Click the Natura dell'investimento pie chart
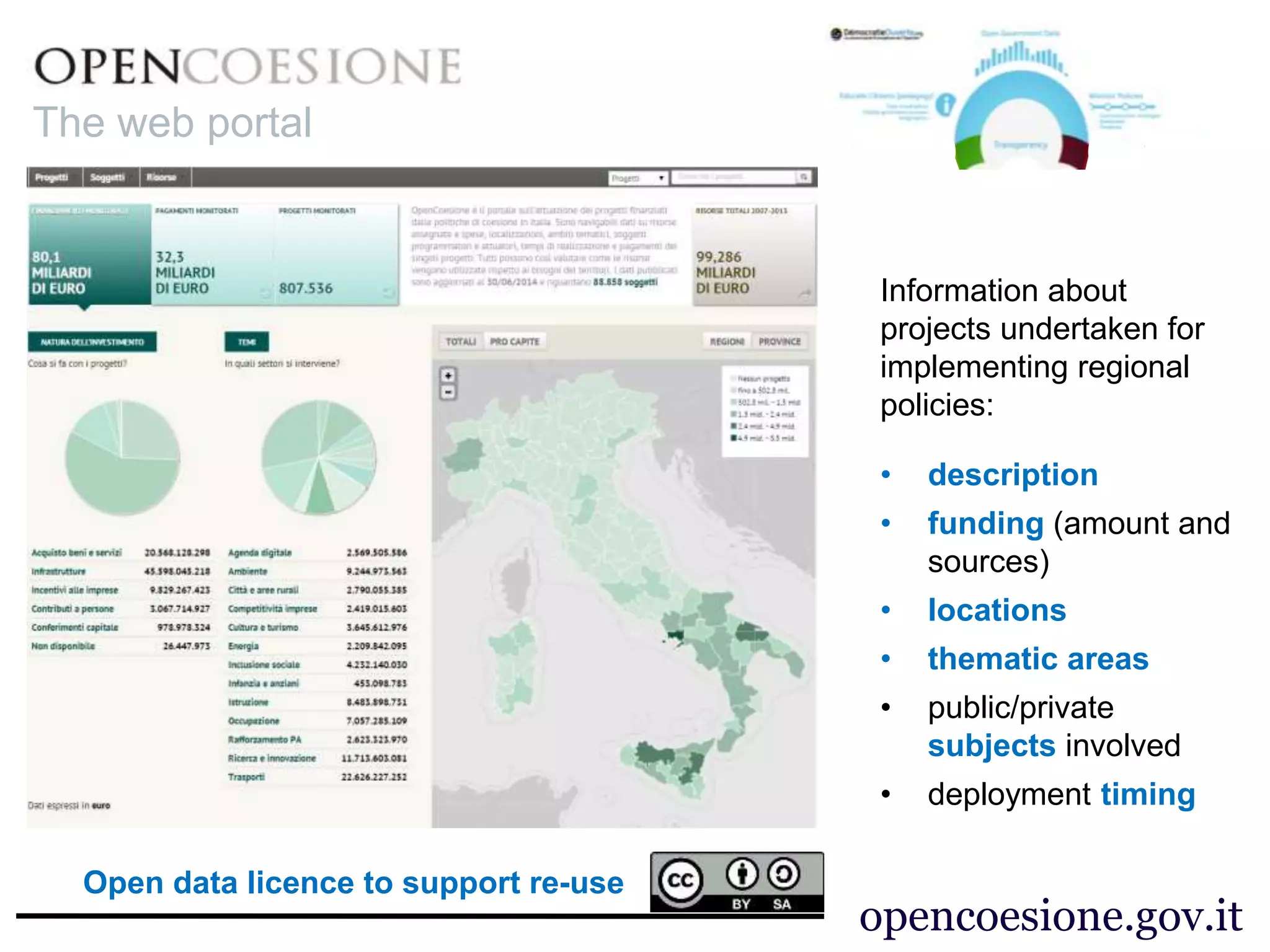This screenshot has width=1270, height=952. 122,457
